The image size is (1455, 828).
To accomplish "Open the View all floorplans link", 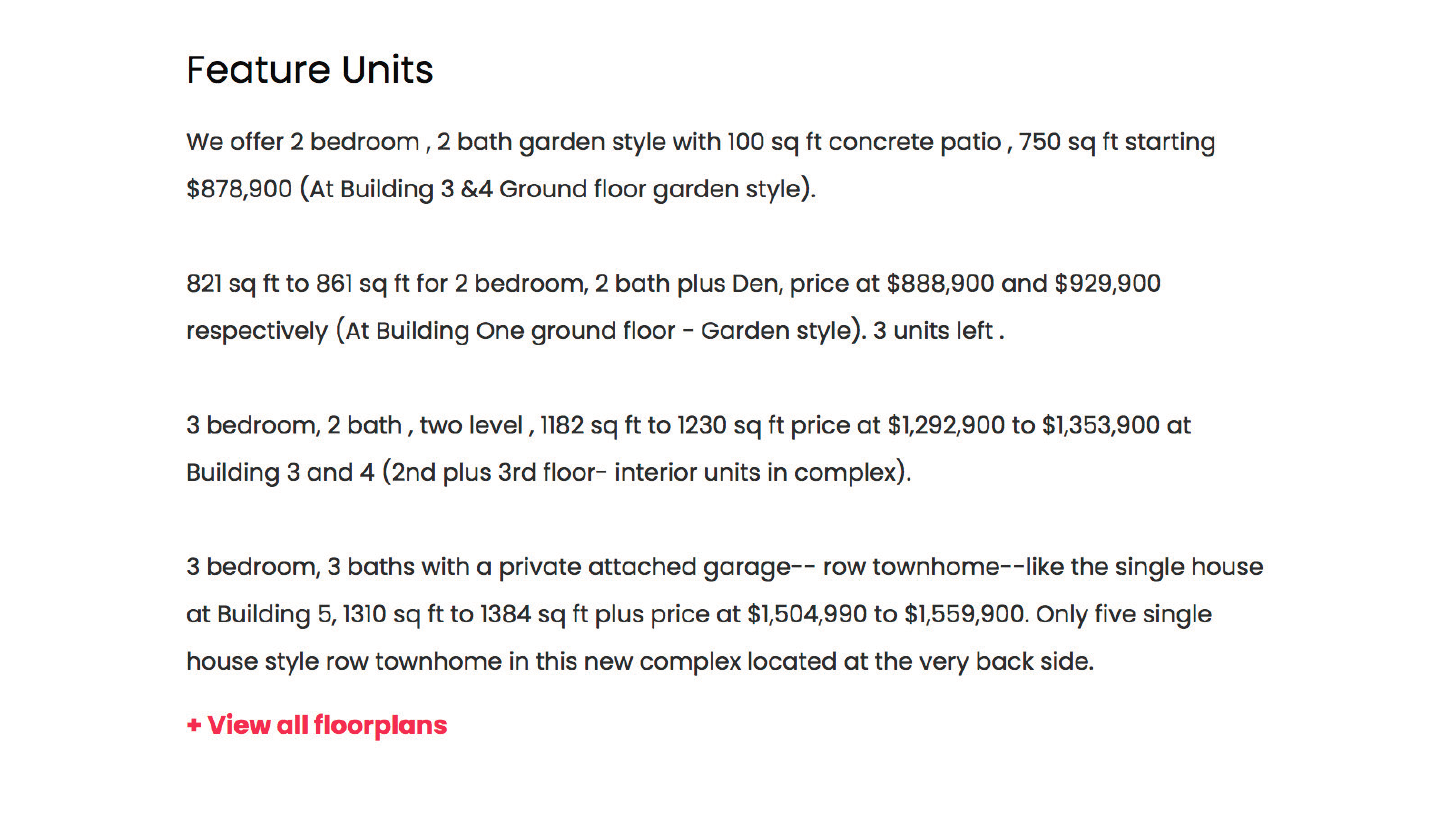I will click(316, 725).
